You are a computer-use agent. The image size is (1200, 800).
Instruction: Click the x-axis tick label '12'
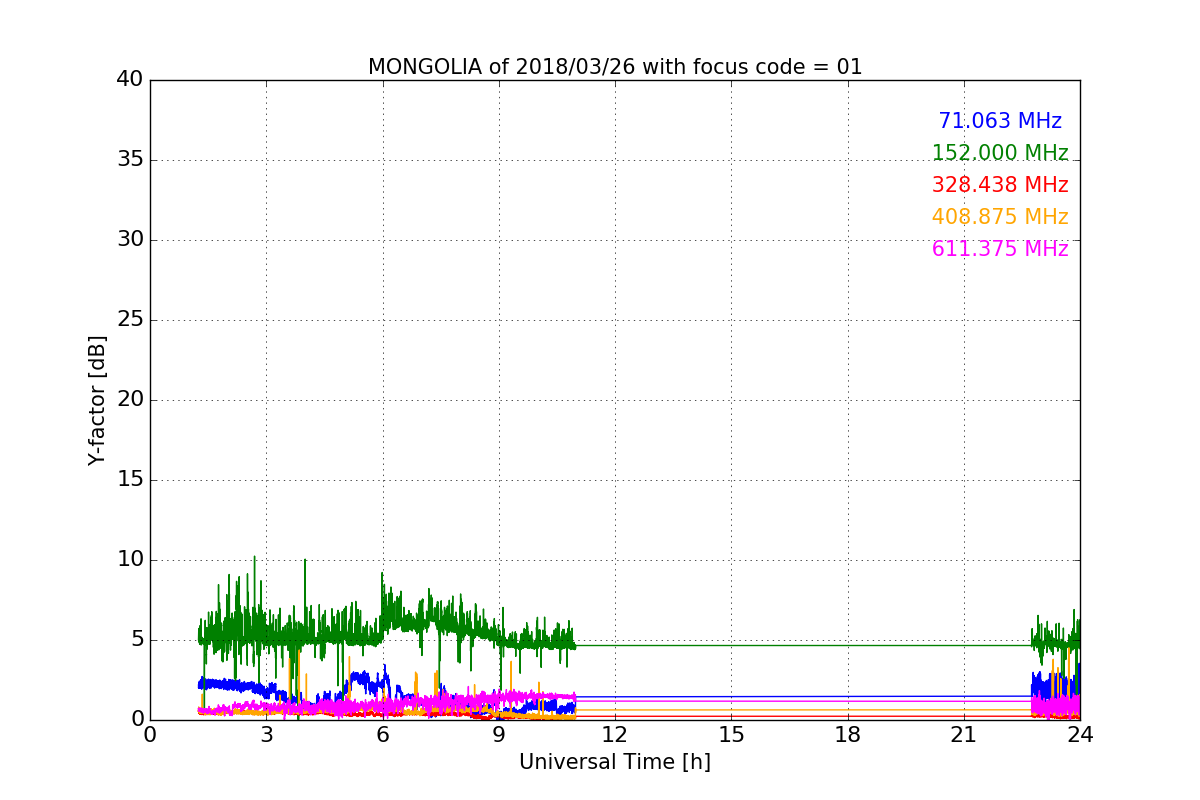point(615,734)
